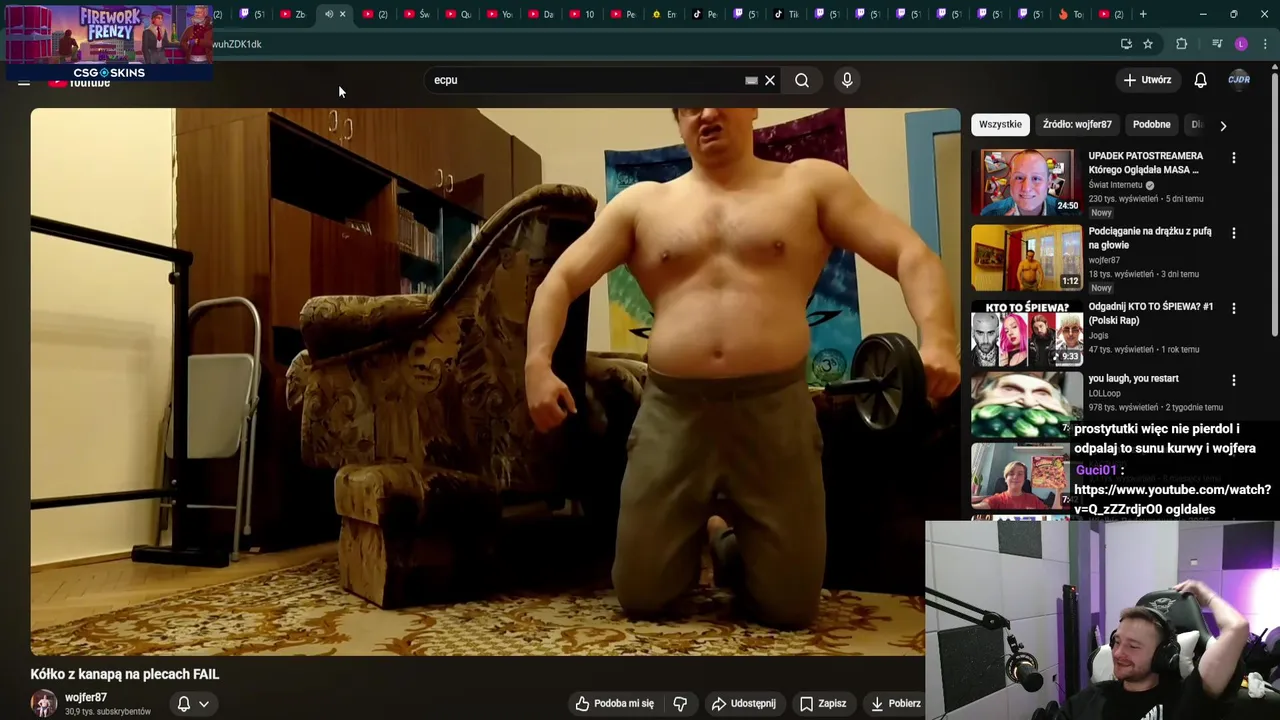The width and height of the screenshot is (1280, 720).
Task: Clear the search query with the X
Action: pyautogui.click(x=770, y=80)
